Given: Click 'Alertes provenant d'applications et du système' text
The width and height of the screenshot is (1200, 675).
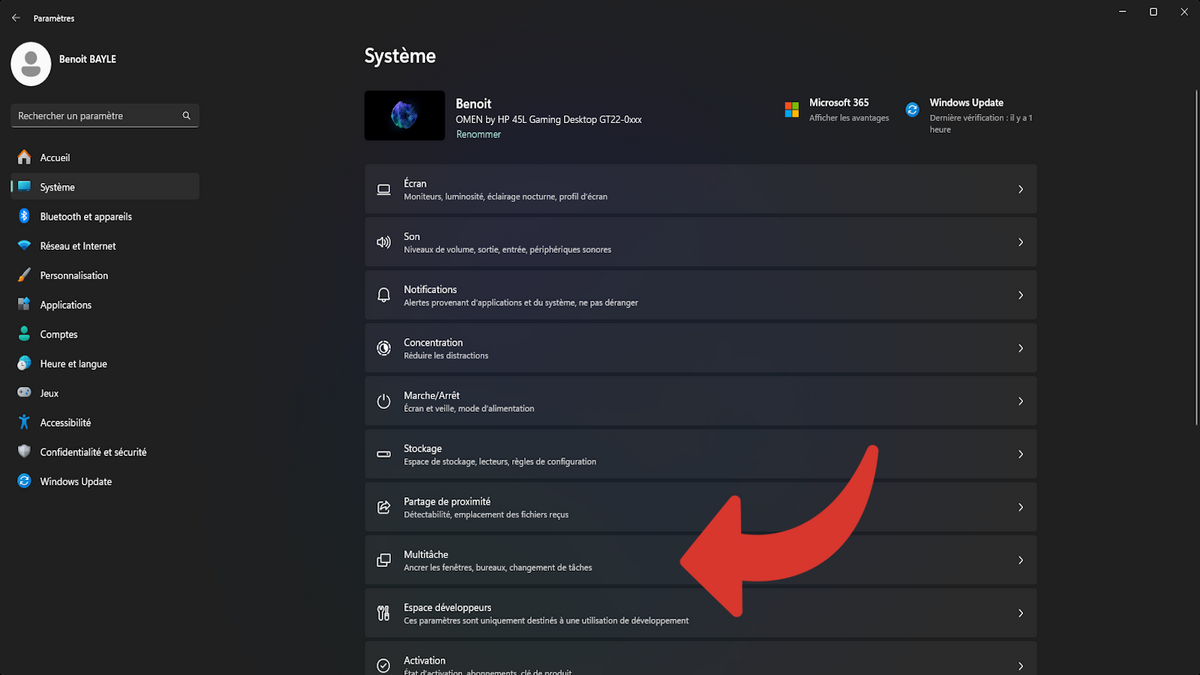Looking at the screenshot, I should 521,303.
